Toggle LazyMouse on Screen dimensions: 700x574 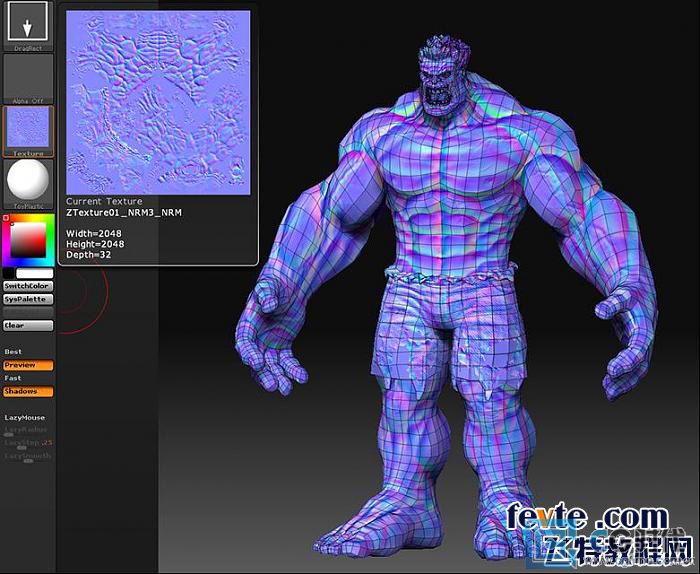coord(25,418)
